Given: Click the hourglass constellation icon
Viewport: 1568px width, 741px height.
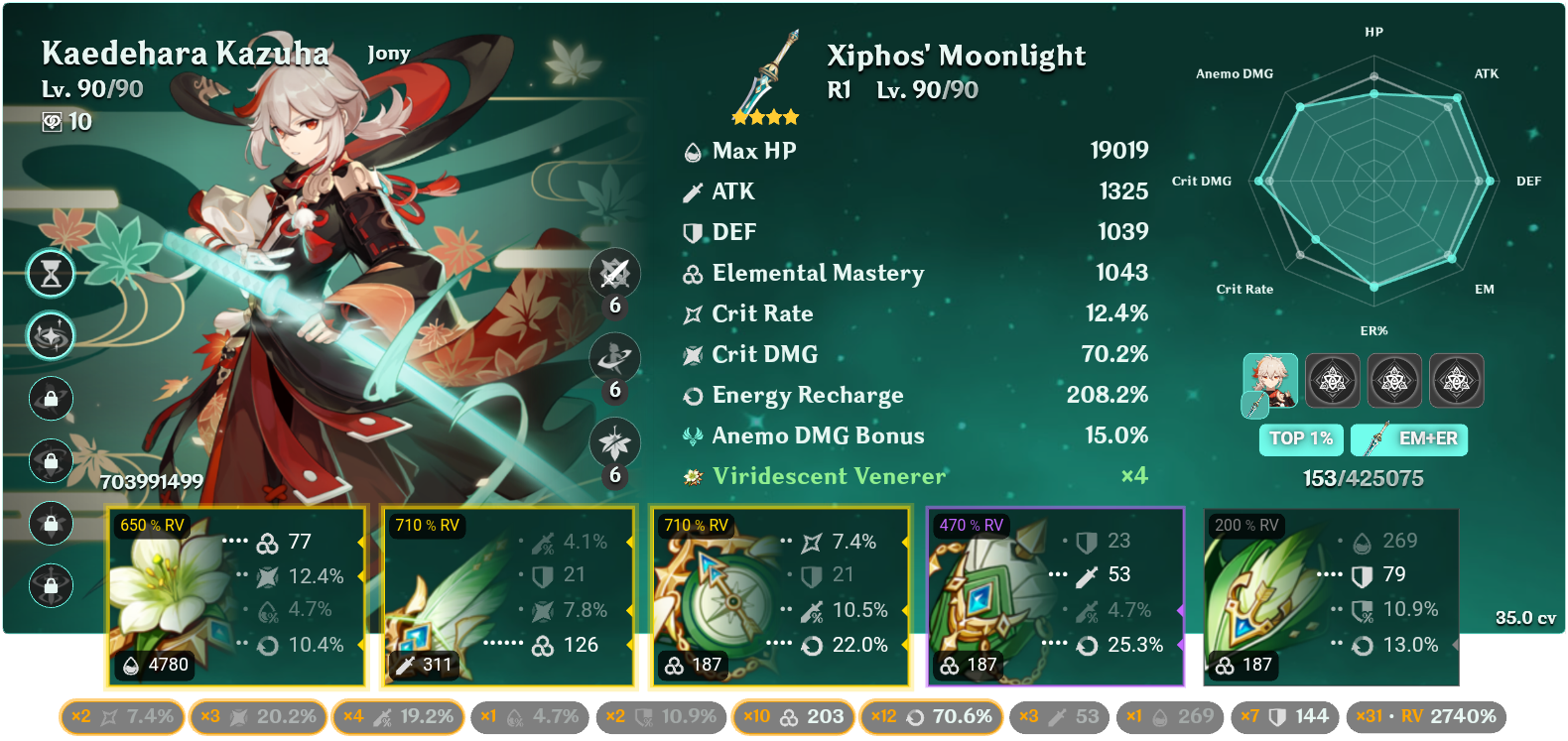Looking at the screenshot, I should click(51, 274).
